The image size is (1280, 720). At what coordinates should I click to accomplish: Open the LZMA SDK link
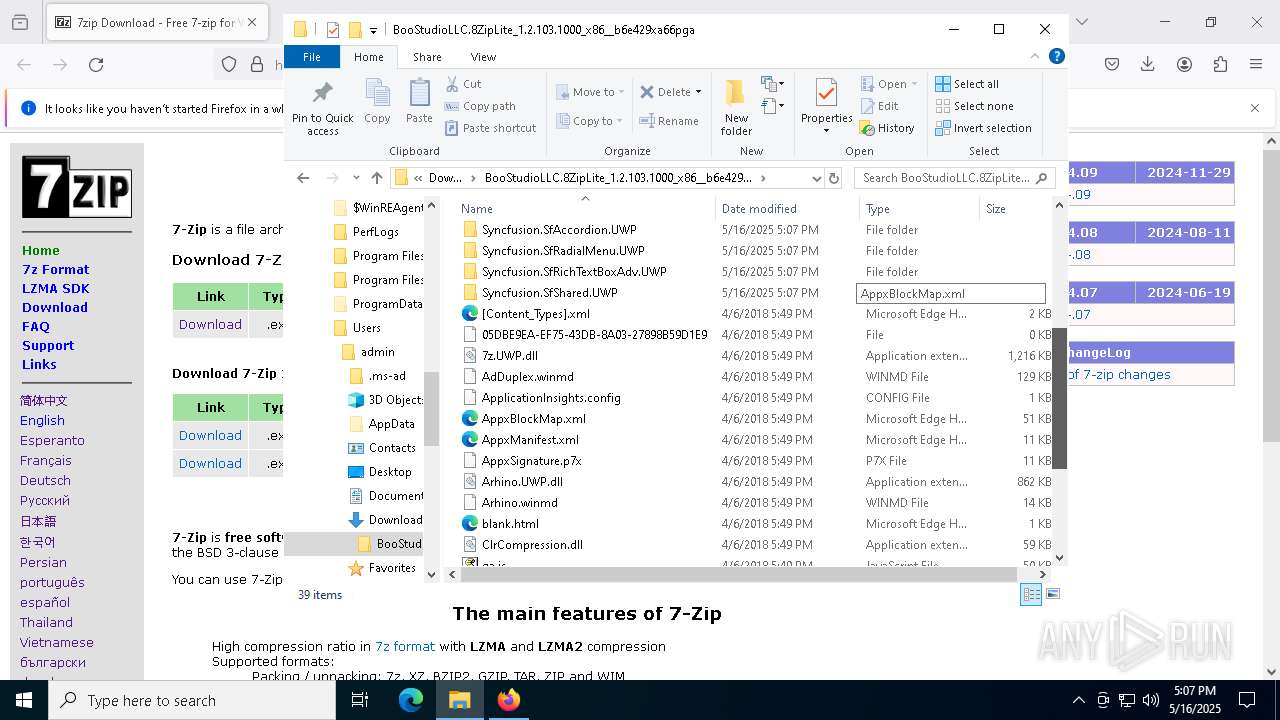(x=56, y=288)
